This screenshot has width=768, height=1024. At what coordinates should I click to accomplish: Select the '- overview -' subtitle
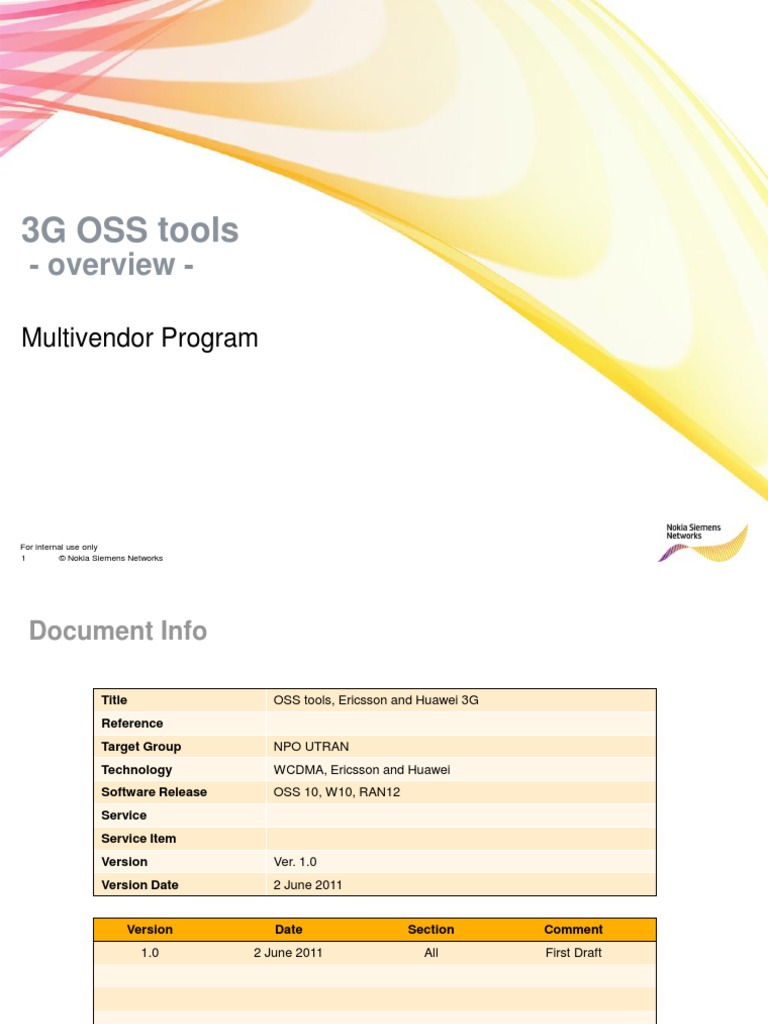[111, 264]
